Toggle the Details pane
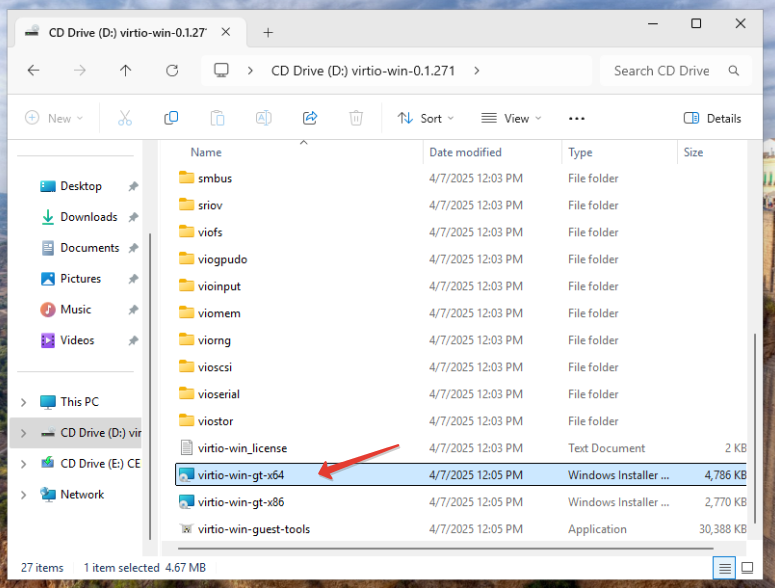Screen dimensions: 775x588 click(x=712, y=119)
